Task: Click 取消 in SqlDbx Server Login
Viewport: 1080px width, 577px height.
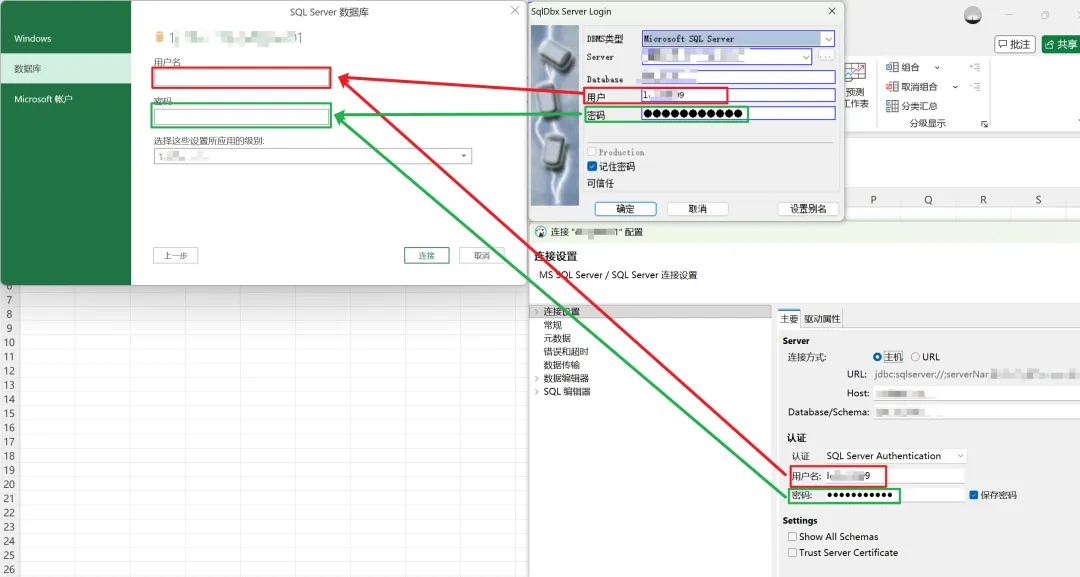Action: pos(697,209)
